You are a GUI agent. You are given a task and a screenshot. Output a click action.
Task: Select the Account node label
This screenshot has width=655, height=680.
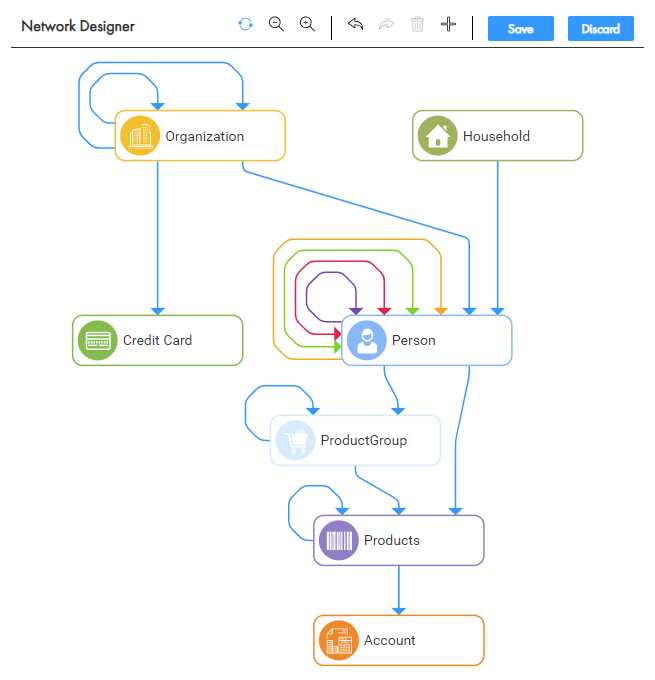[390, 640]
